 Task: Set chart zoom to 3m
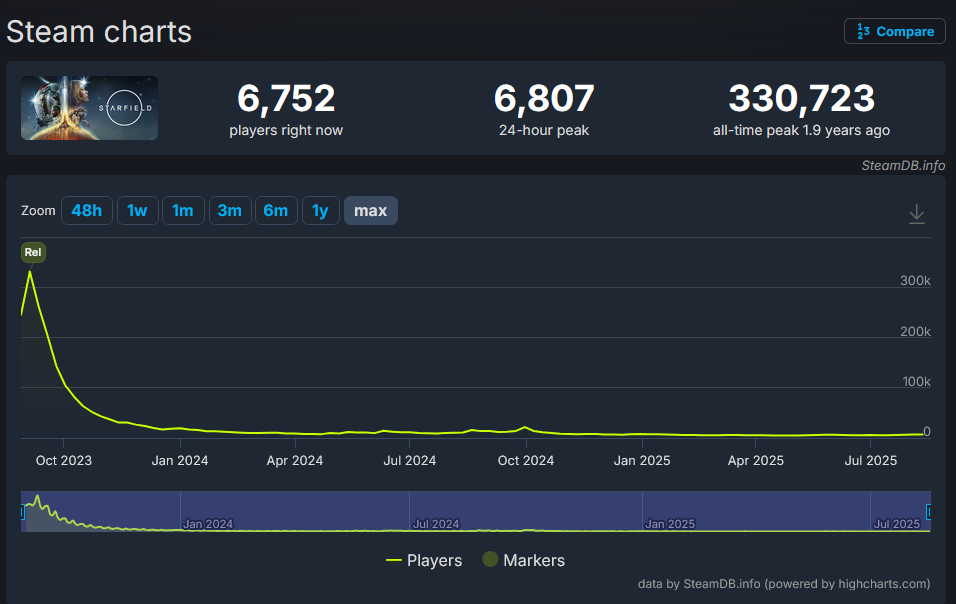(x=230, y=210)
